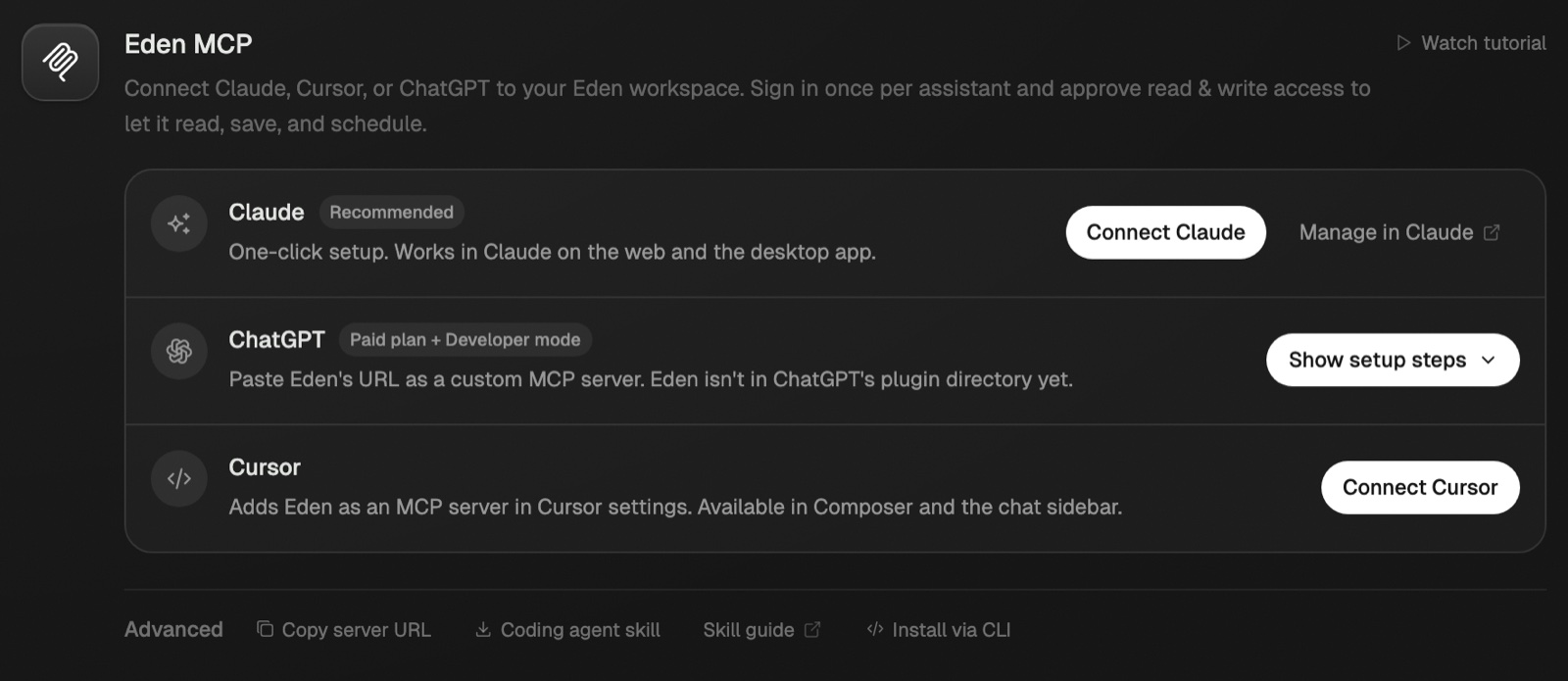Click the Cursor code brackets icon
The width and height of the screenshot is (1568, 681).
pos(179,479)
